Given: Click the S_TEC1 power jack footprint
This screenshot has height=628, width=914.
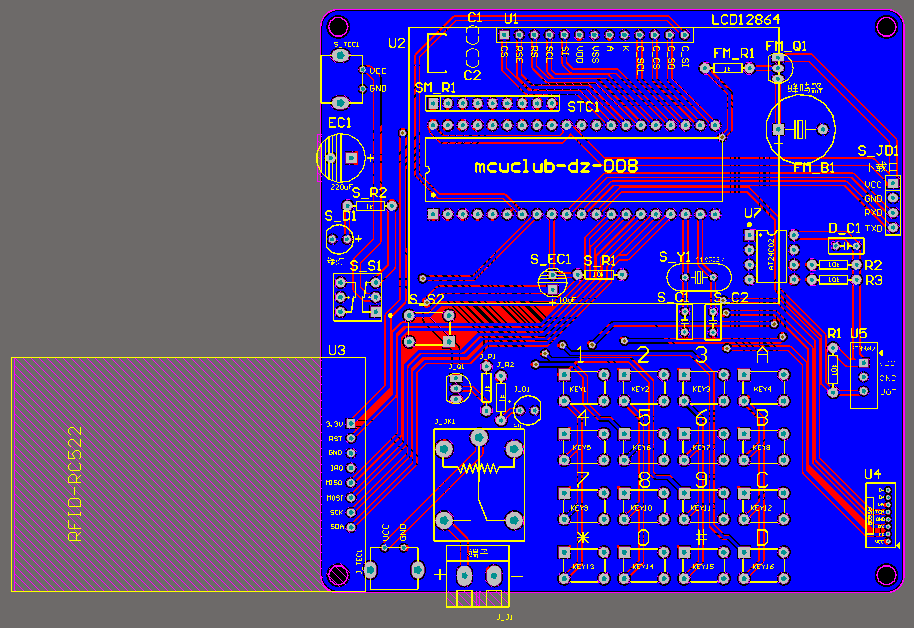Looking at the screenshot, I should click(342, 79).
